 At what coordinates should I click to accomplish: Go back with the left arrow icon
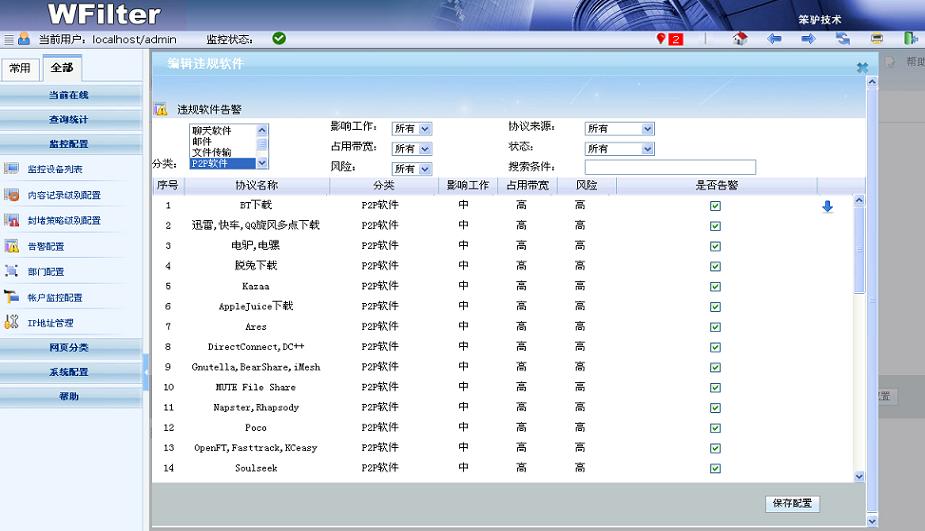[774, 39]
